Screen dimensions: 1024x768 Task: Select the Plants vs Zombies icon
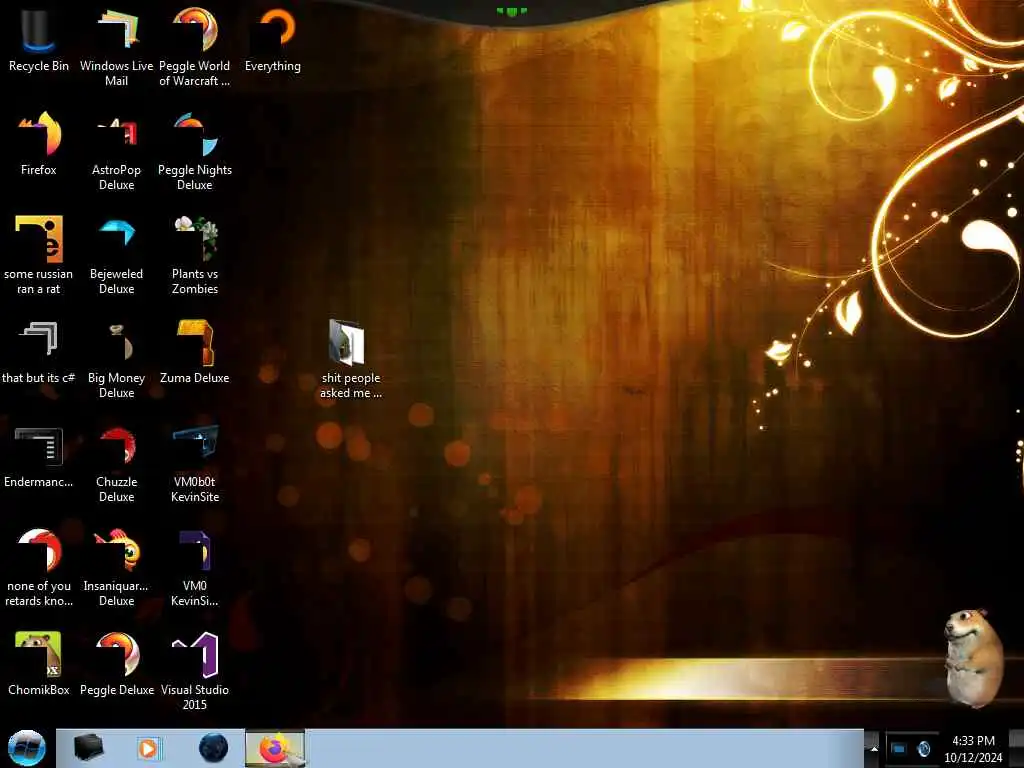point(195,255)
